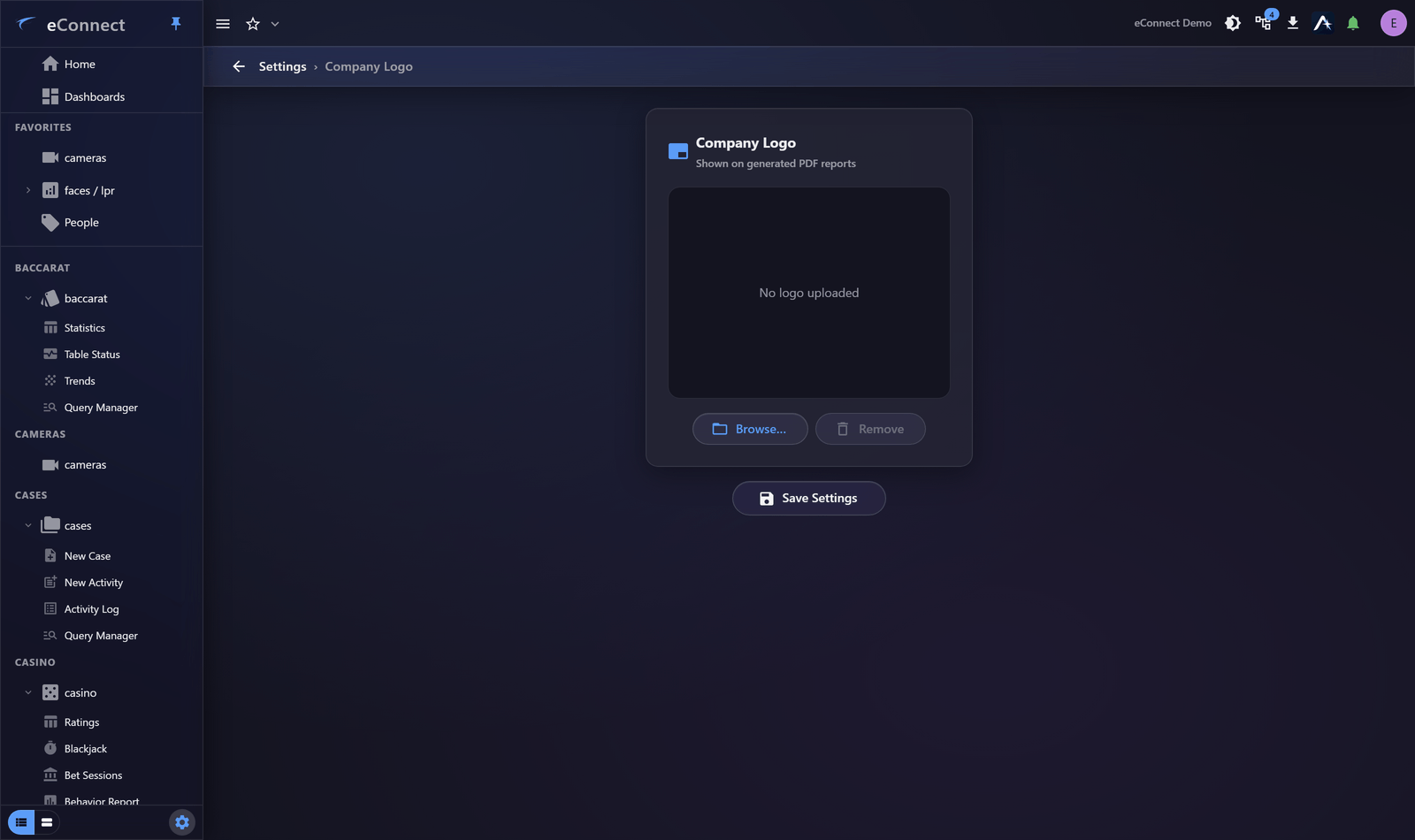Go back using the arrow icon
Image resolution: width=1415 pixels, height=840 pixels.
[239, 66]
